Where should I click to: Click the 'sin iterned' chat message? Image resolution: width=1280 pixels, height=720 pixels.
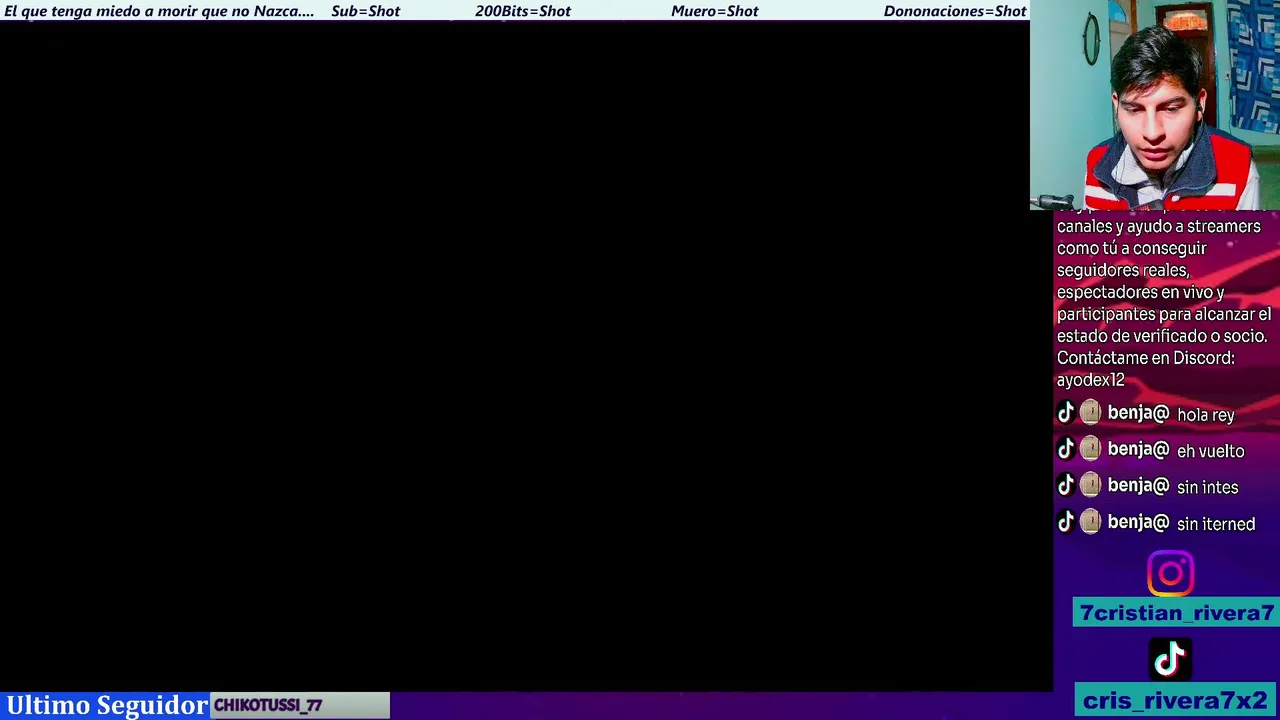click(x=1215, y=524)
